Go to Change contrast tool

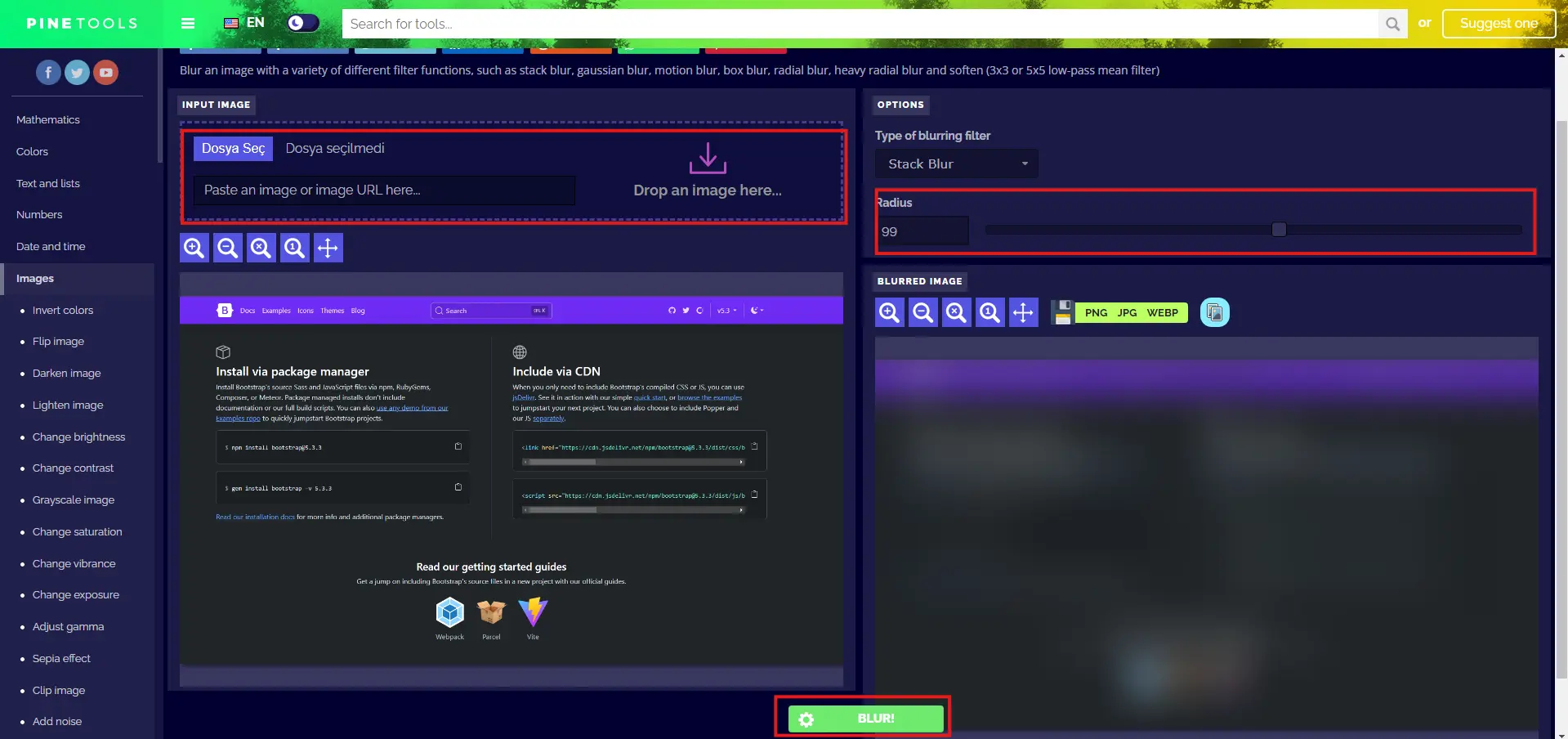(x=73, y=468)
